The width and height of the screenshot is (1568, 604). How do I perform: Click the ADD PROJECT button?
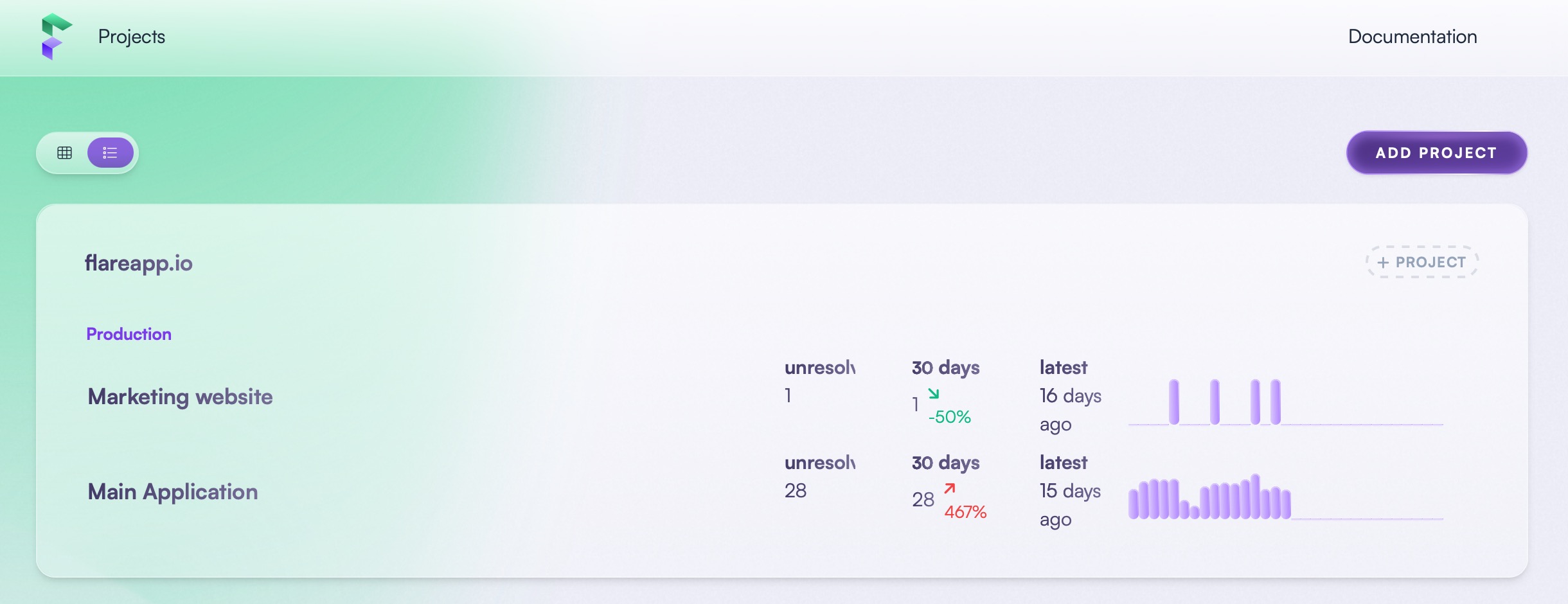pyautogui.click(x=1436, y=153)
